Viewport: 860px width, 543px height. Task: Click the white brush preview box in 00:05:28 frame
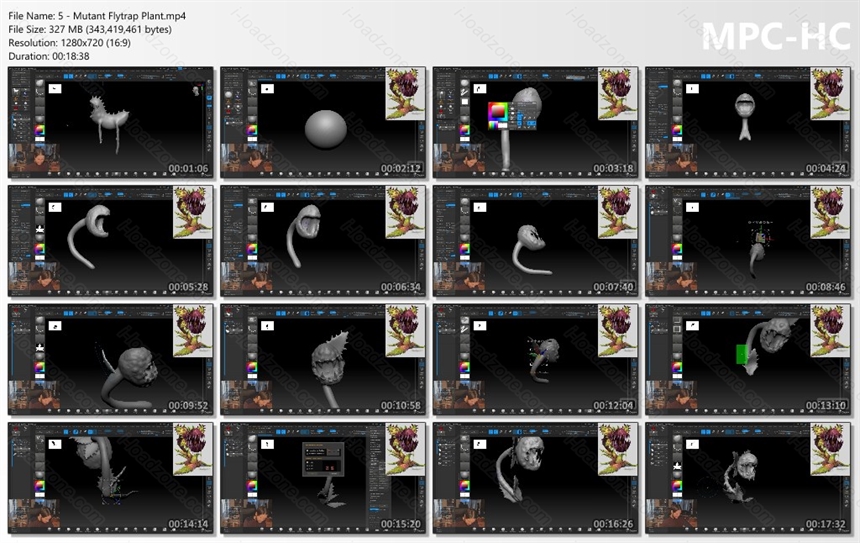(55, 207)
